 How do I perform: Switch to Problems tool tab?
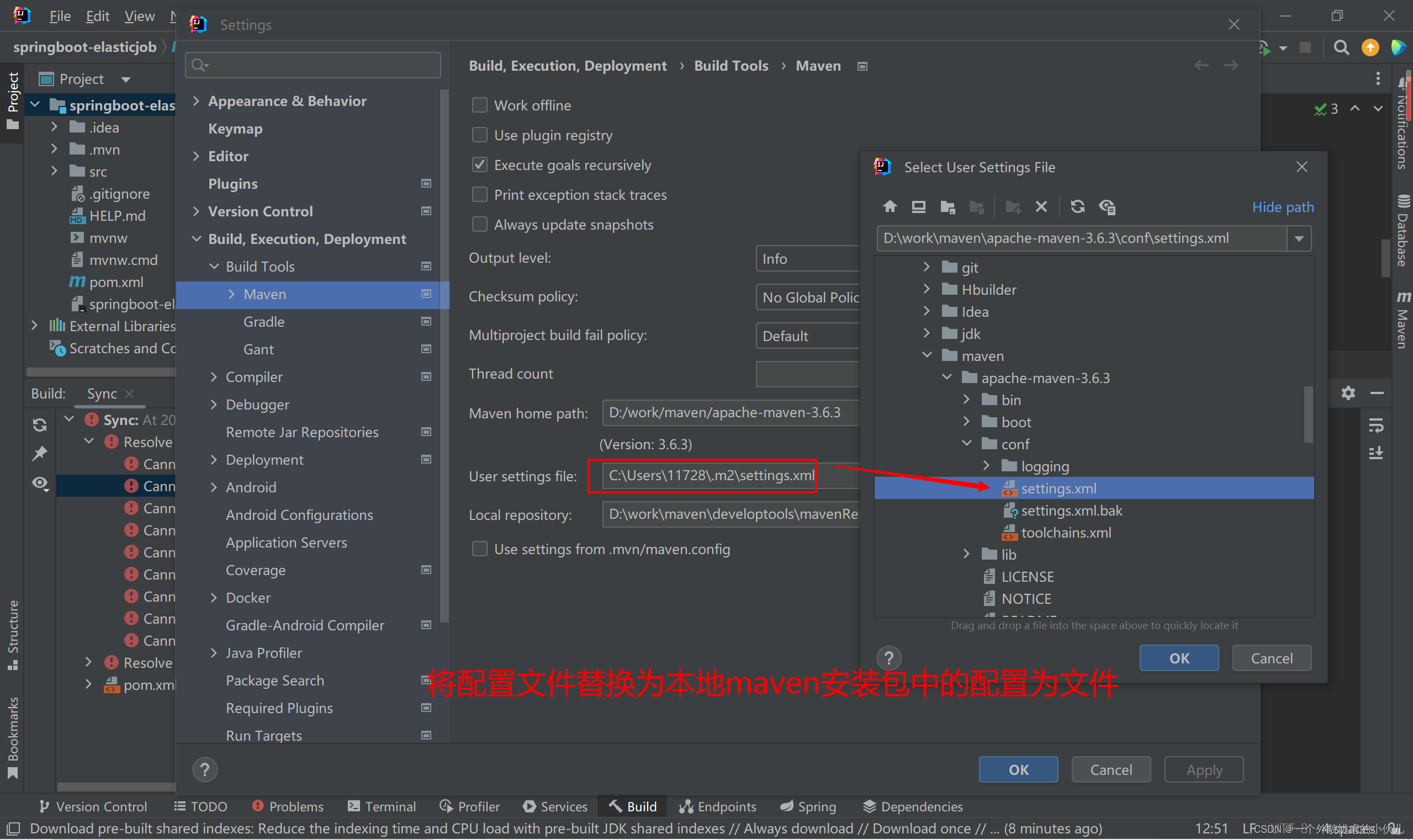pyautogui.click(x=288, y=806)
